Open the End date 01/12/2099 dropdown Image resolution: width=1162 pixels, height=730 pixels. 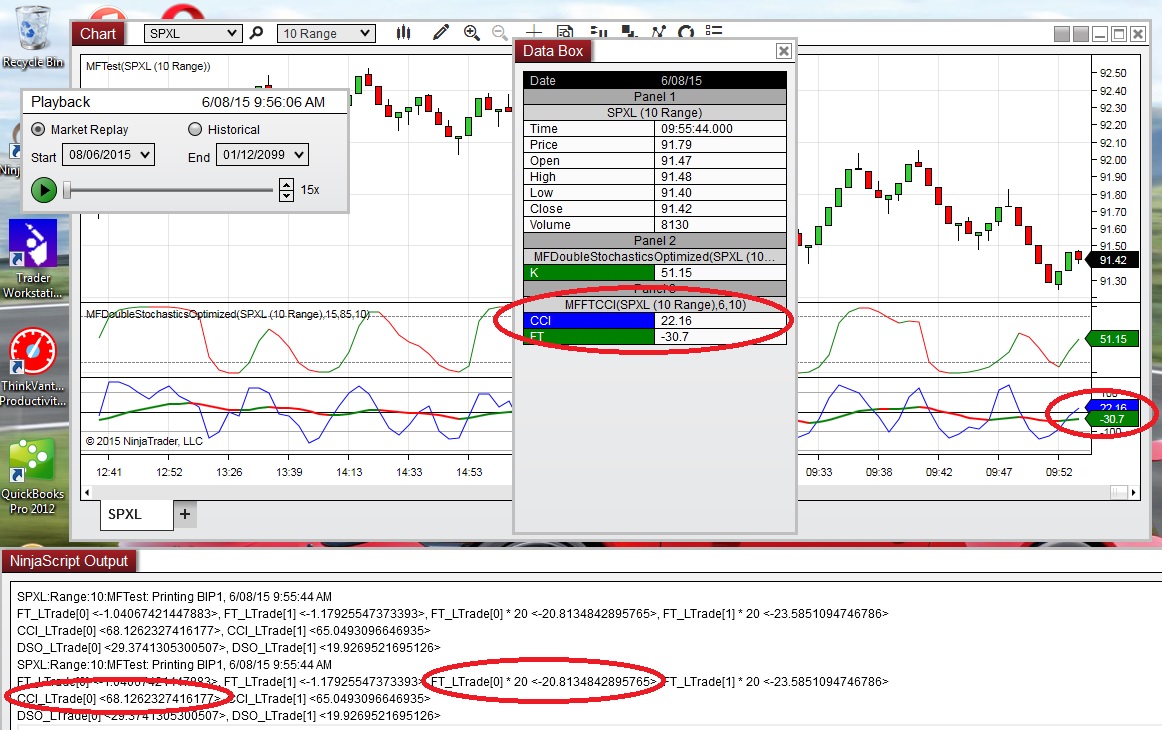262,155
